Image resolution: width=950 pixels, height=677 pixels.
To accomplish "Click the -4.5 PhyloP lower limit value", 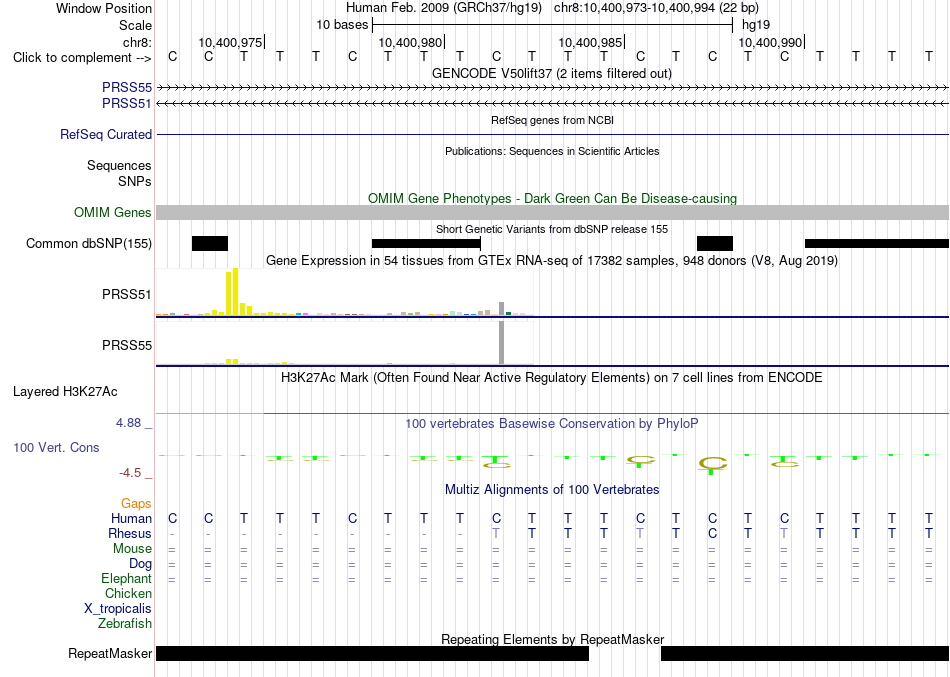I will click(130, 473).
